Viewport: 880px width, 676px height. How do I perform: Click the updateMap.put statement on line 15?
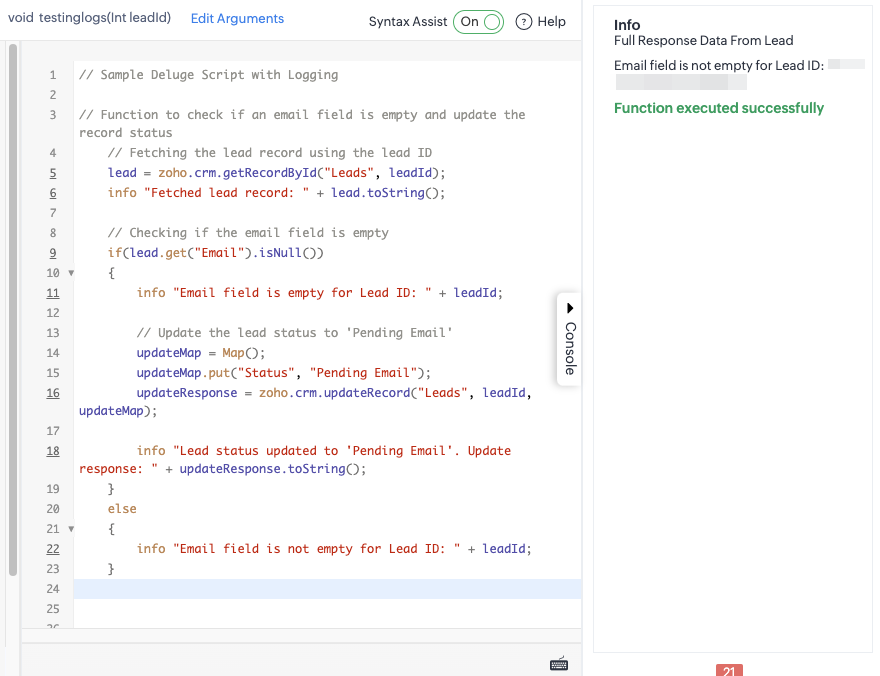tap(283, 374)
